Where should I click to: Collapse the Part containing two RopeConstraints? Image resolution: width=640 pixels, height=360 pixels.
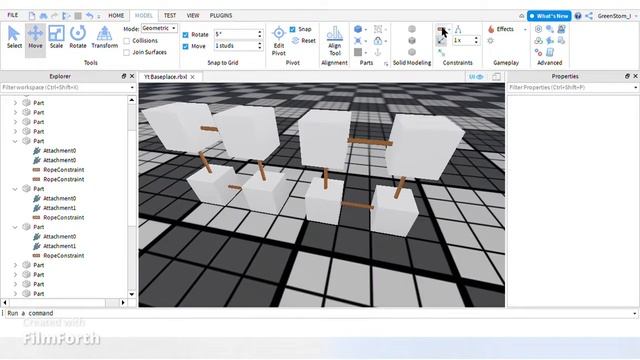click(x=15, y=141)
